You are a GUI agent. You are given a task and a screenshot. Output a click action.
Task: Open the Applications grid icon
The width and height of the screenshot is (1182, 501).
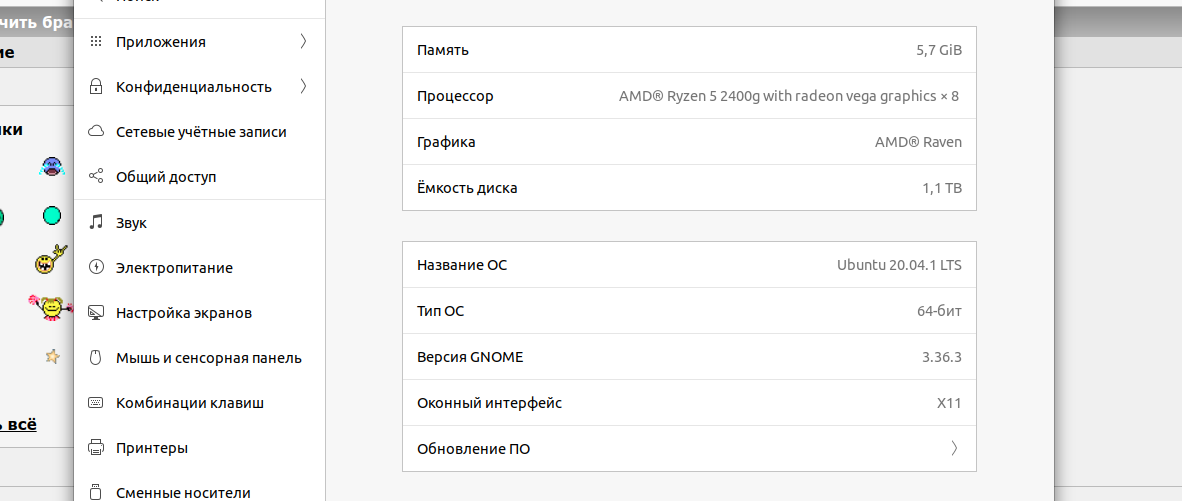96,41
